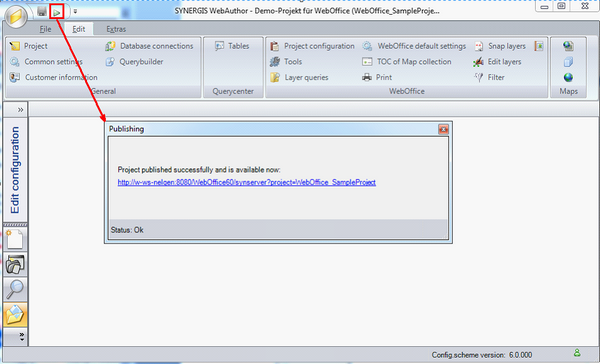Click the green user status icon
Viewport: 600px width, 364px height.
tap(577, 353)
